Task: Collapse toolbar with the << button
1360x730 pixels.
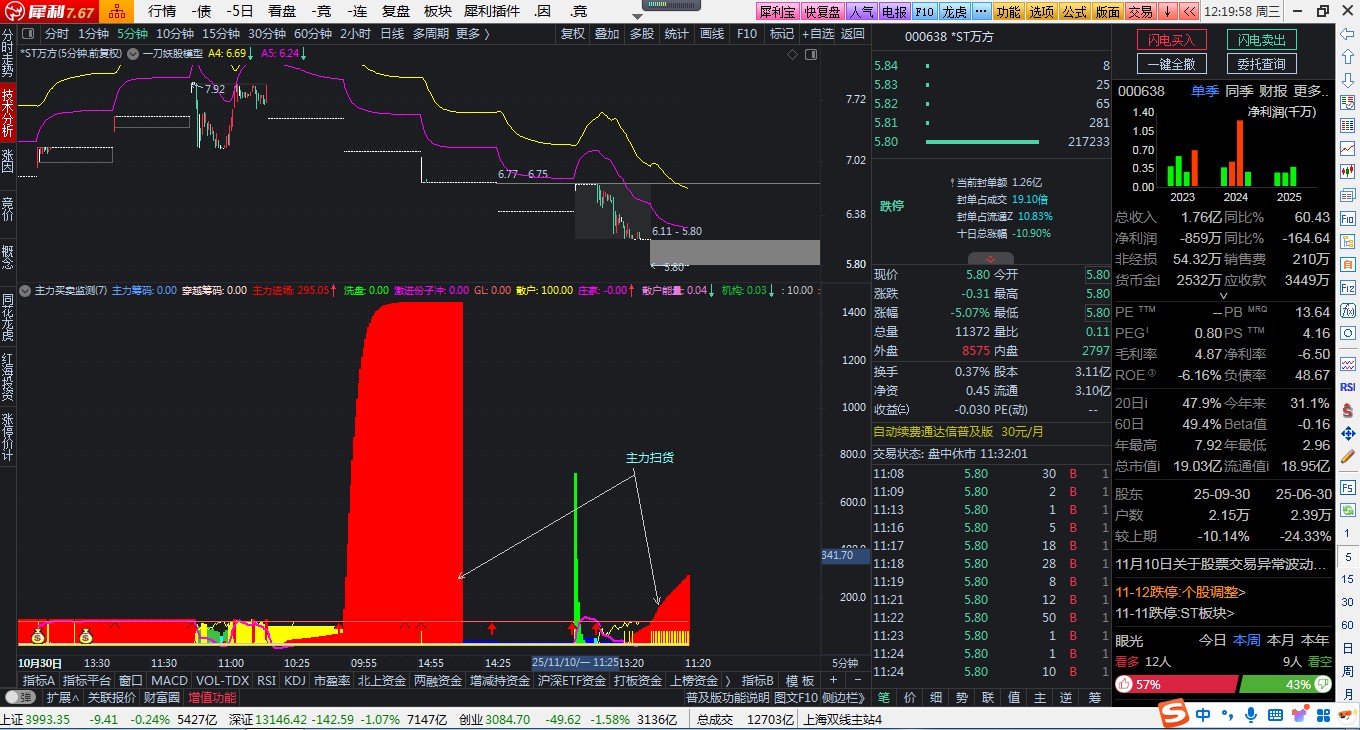Action: (1189, 12)
